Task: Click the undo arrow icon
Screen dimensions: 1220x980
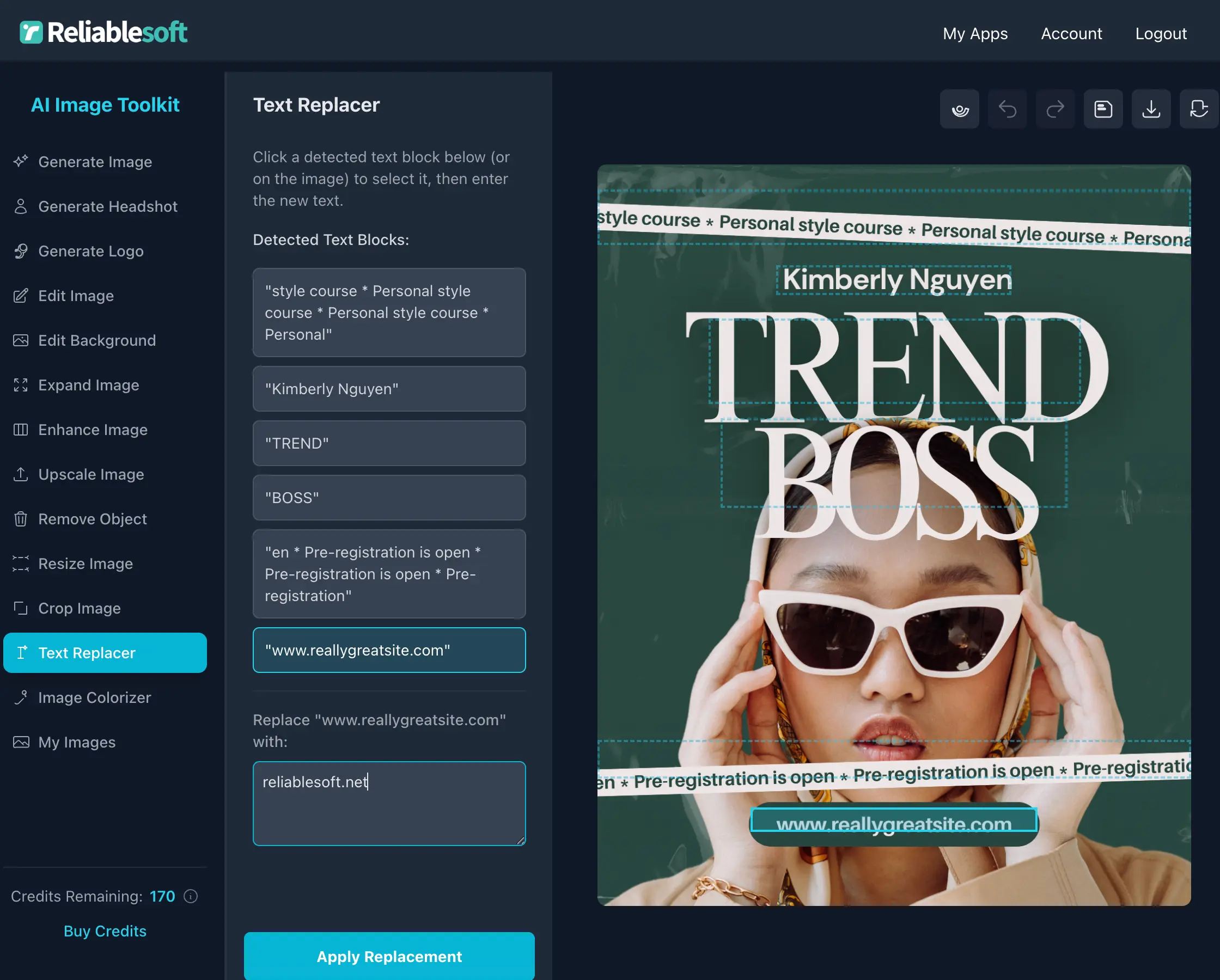Action: 1007,109
